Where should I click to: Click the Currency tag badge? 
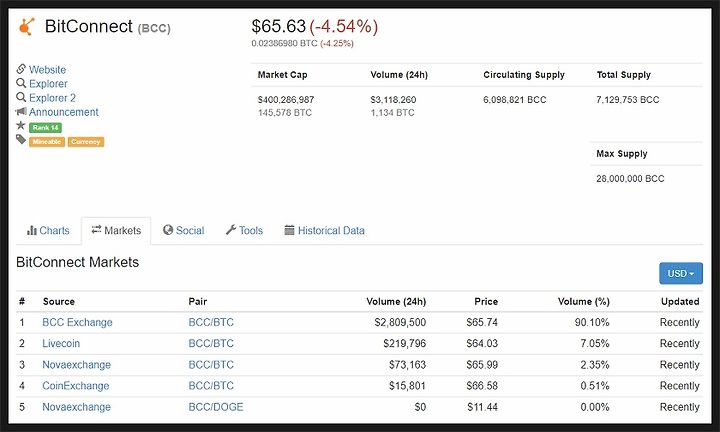click(x=86, y=142)
